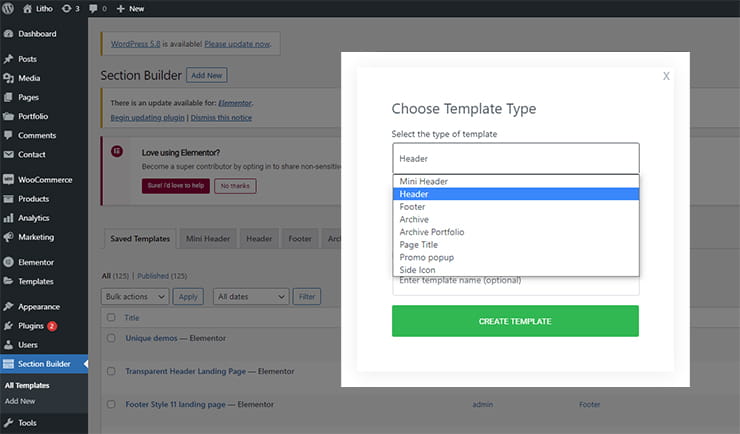The width and height of the screenshot is (740, 434).
Task: Click the Please update now link
Action: [237, 44]
